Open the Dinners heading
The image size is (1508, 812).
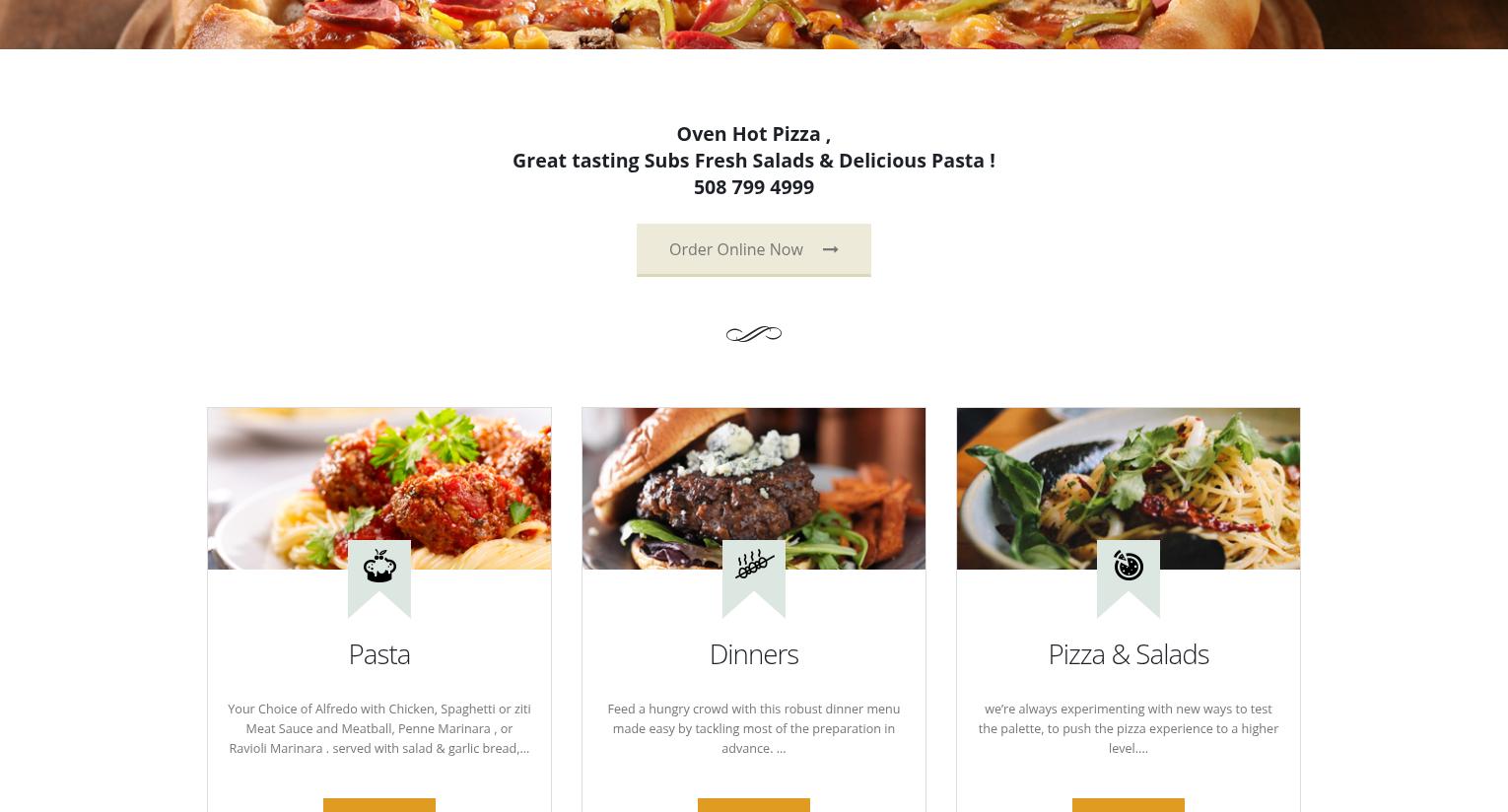(x=754, y=654)
